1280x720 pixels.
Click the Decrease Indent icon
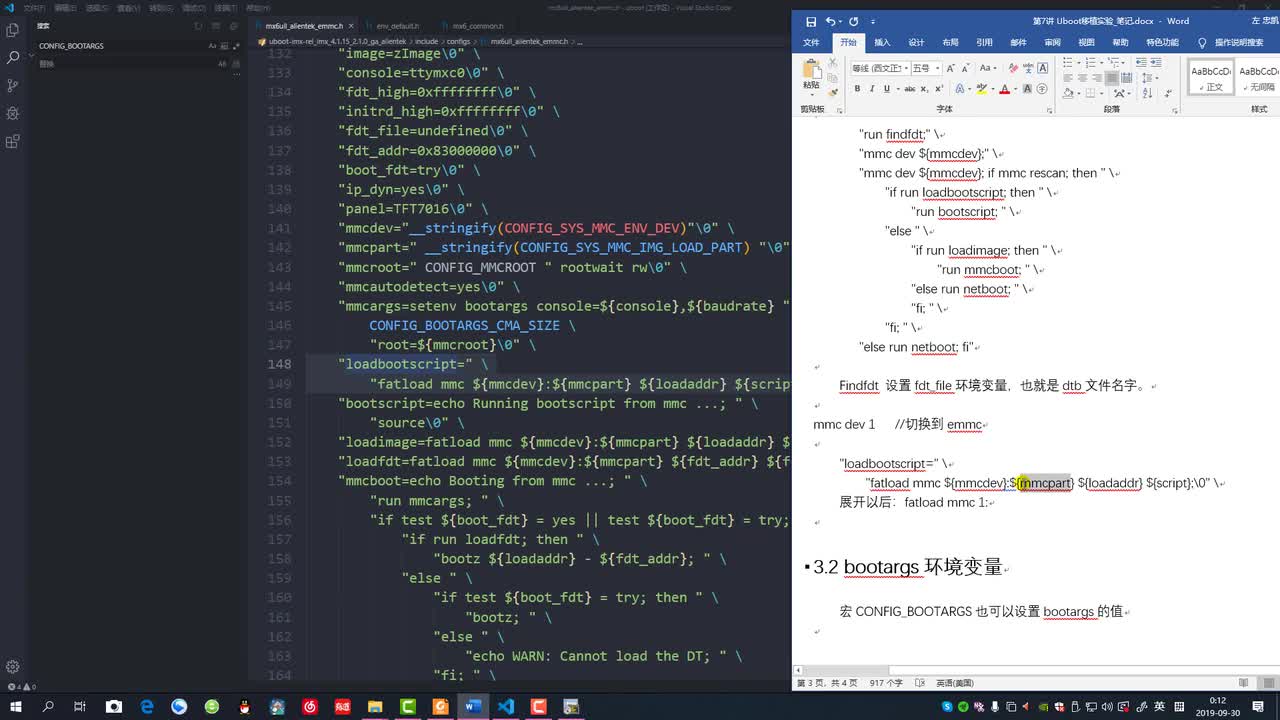(x=1141, y=62)
